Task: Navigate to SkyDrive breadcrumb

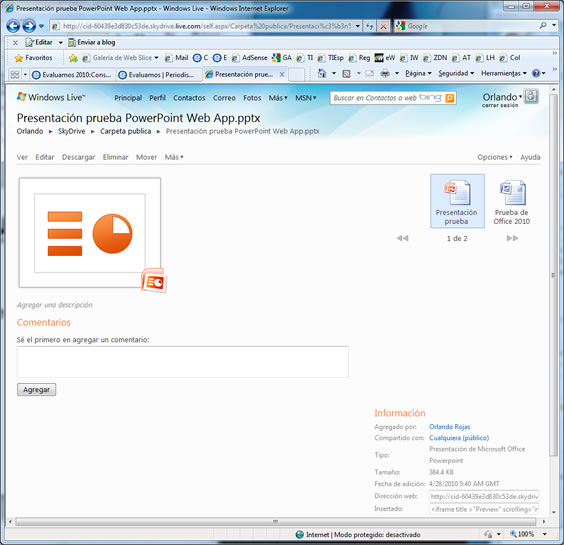Action: [x=72, y=131]
